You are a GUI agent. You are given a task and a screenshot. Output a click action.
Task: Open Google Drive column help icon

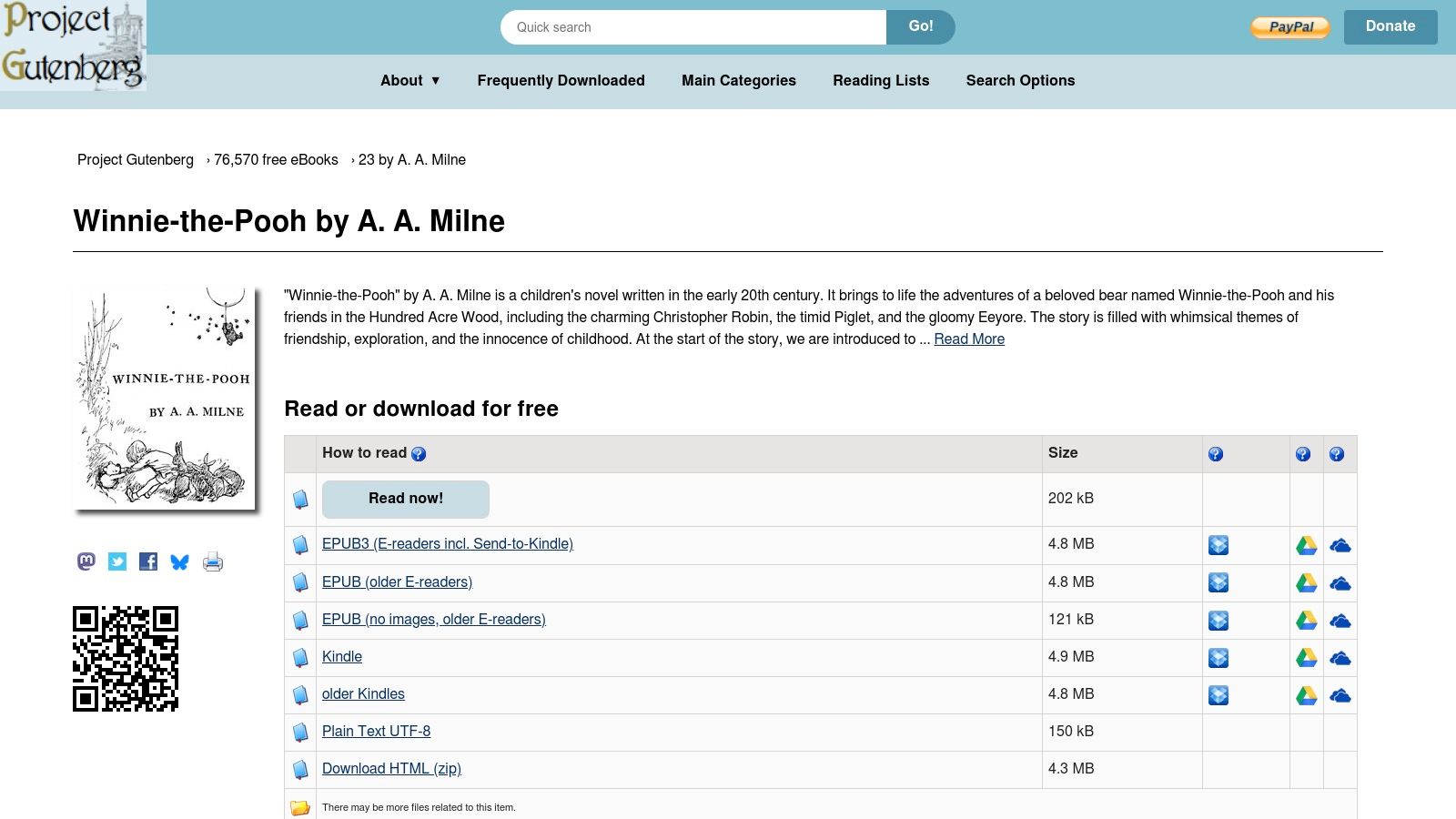click(1303, 454)
